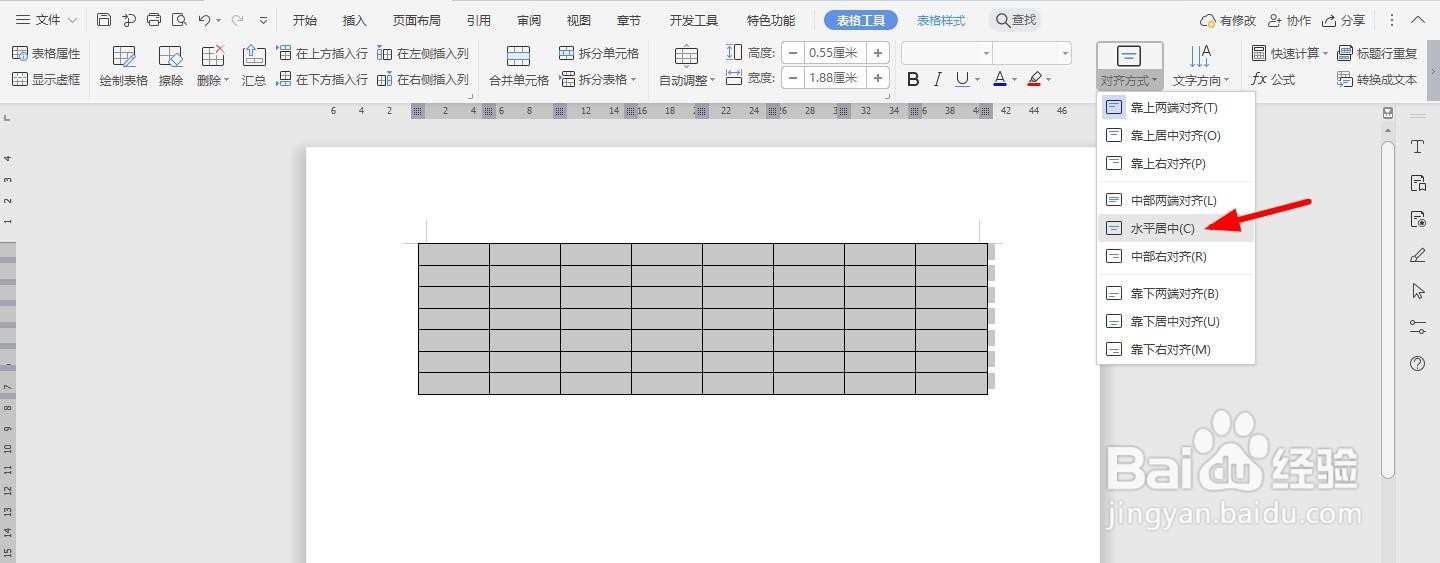Increase column width with plus button
This screenshot has width=1440, height=563.
[878, 78]
